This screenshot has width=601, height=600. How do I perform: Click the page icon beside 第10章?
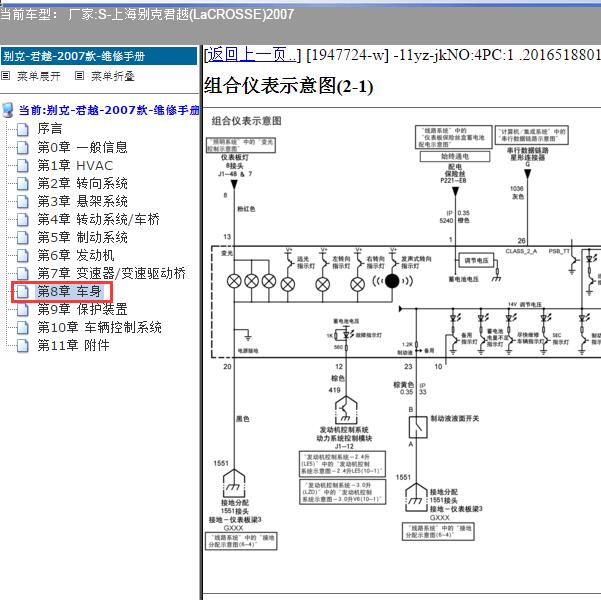tap(23, 328)
